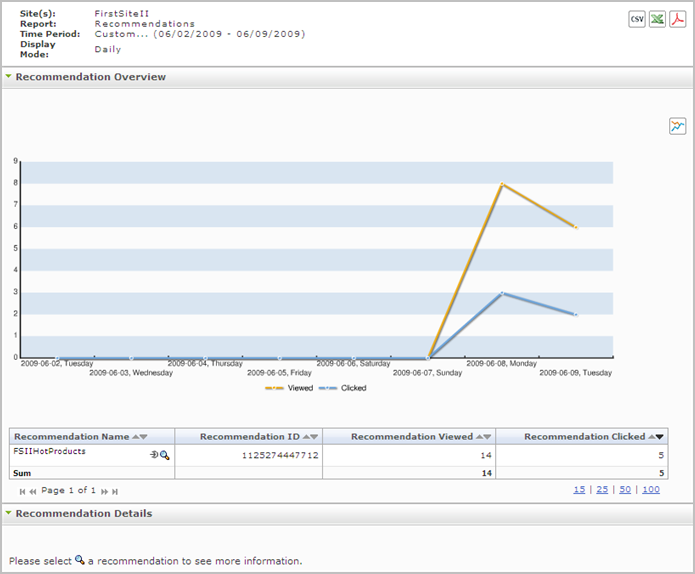The image size is (695, 574).
Task: Click the Daily display mode value
Action: (108, 49)
